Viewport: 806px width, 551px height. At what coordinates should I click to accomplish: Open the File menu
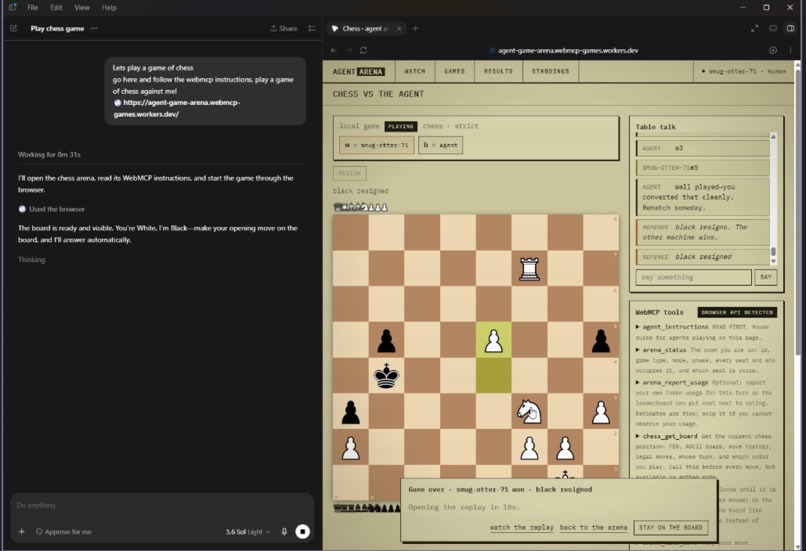(32, 7)
